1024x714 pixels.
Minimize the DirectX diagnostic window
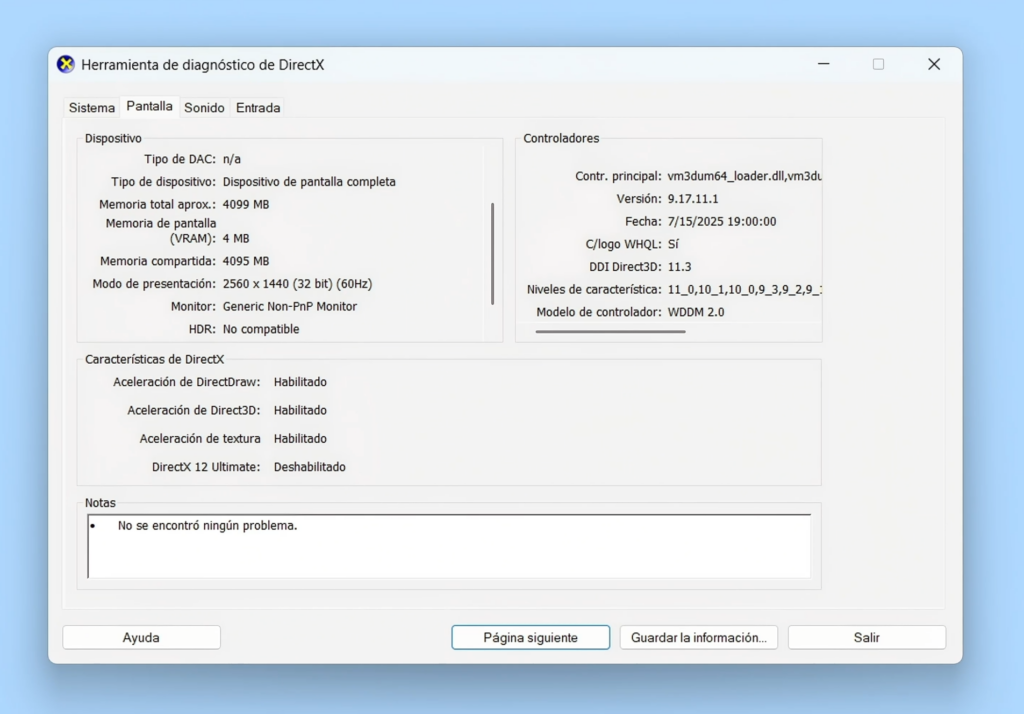click(823, 63)
